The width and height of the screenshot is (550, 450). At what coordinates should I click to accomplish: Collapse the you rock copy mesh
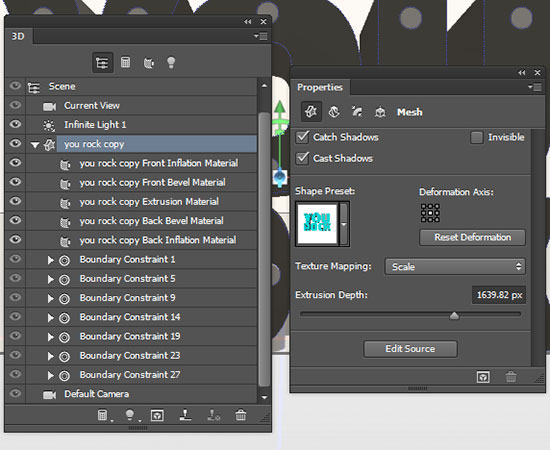34,144
